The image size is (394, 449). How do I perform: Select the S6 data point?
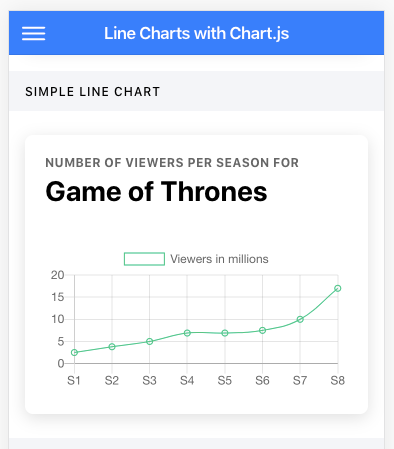263,330
